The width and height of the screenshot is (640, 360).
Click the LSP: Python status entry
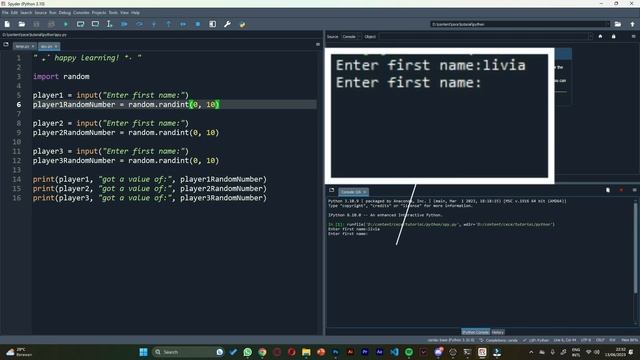[536, 340]
